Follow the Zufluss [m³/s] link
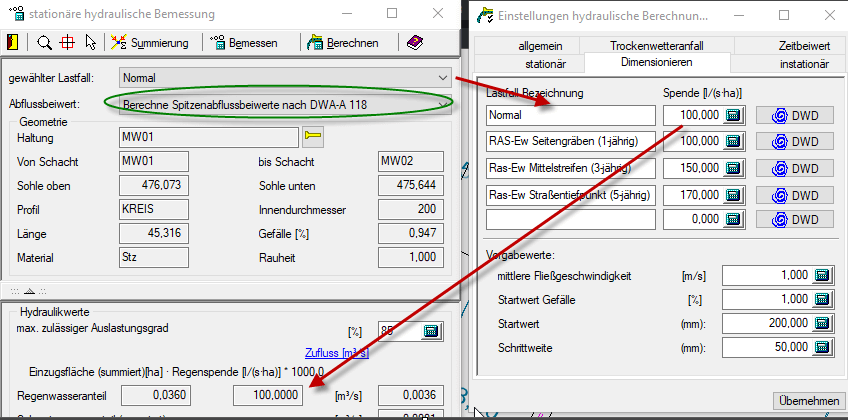 tap(340, 353)
